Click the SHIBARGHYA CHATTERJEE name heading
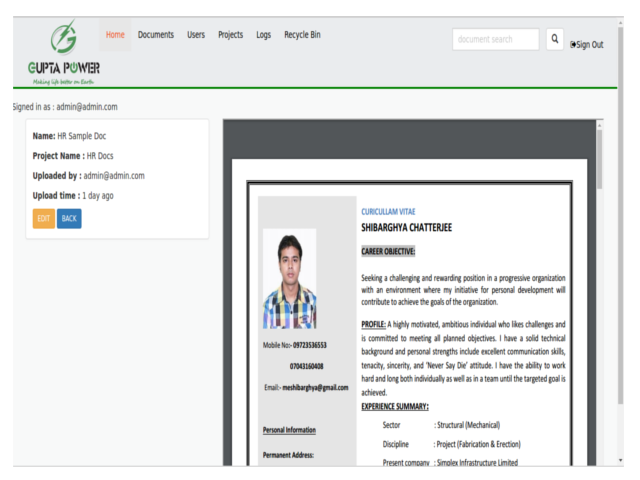 (x=407, y=227)
